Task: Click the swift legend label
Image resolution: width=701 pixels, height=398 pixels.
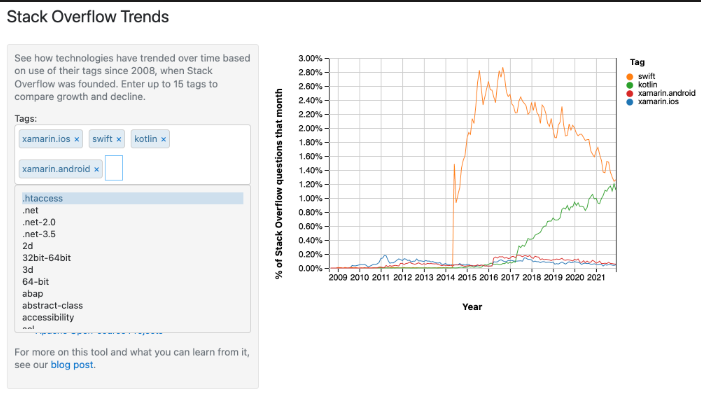Action: (646, 76)
